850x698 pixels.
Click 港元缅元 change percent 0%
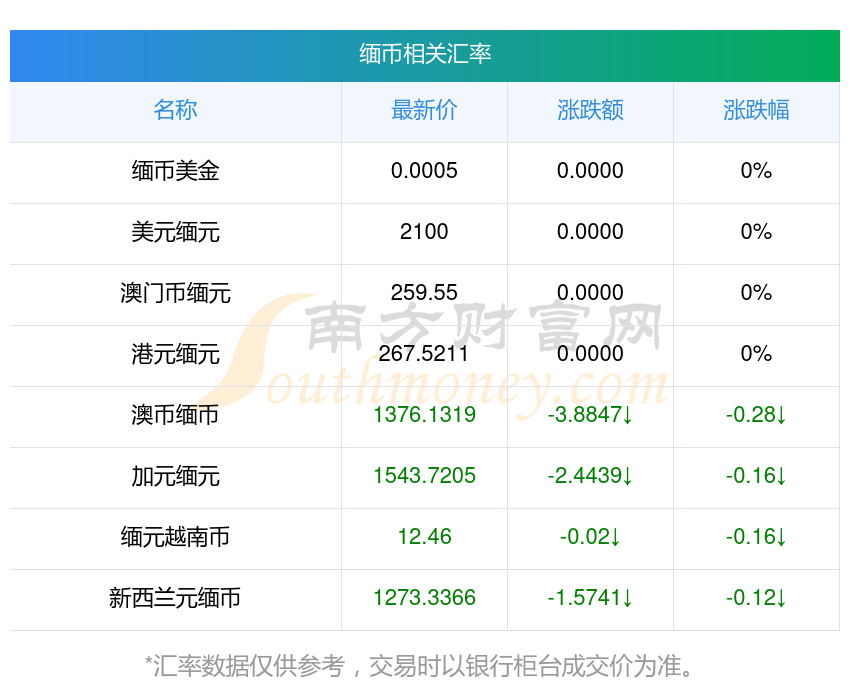pos(756,354)
